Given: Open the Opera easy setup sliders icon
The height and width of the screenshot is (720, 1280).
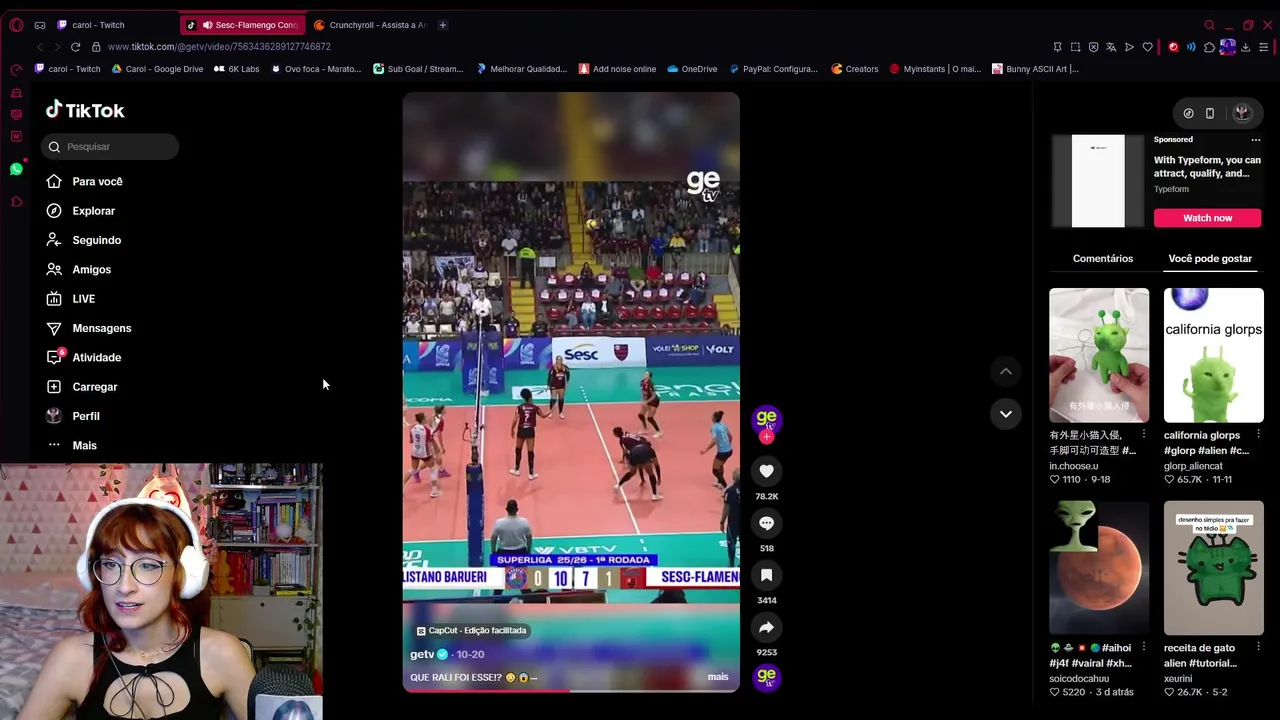Looking at the screenshot, I should click(x=1264, y=47).
